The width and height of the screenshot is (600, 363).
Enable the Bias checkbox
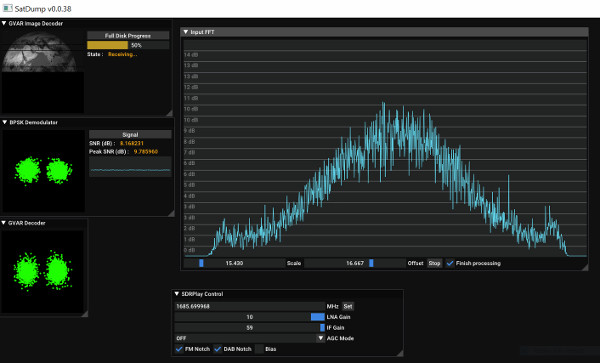click(259, 349)
